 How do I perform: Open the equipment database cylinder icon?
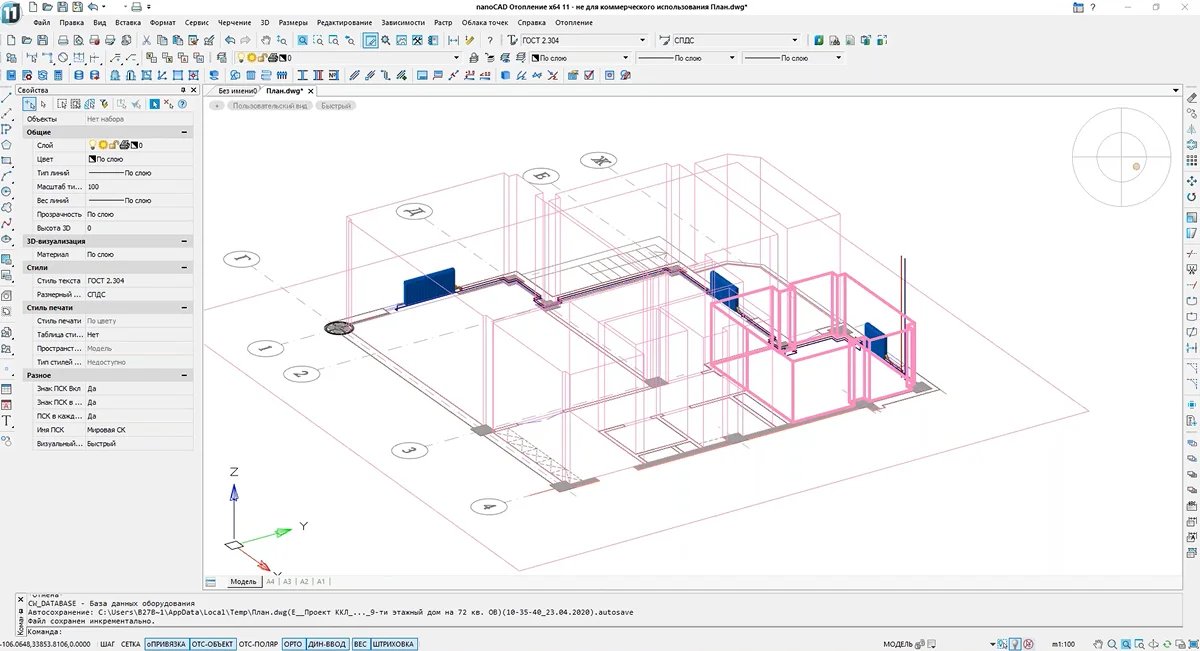click(78, 74)
